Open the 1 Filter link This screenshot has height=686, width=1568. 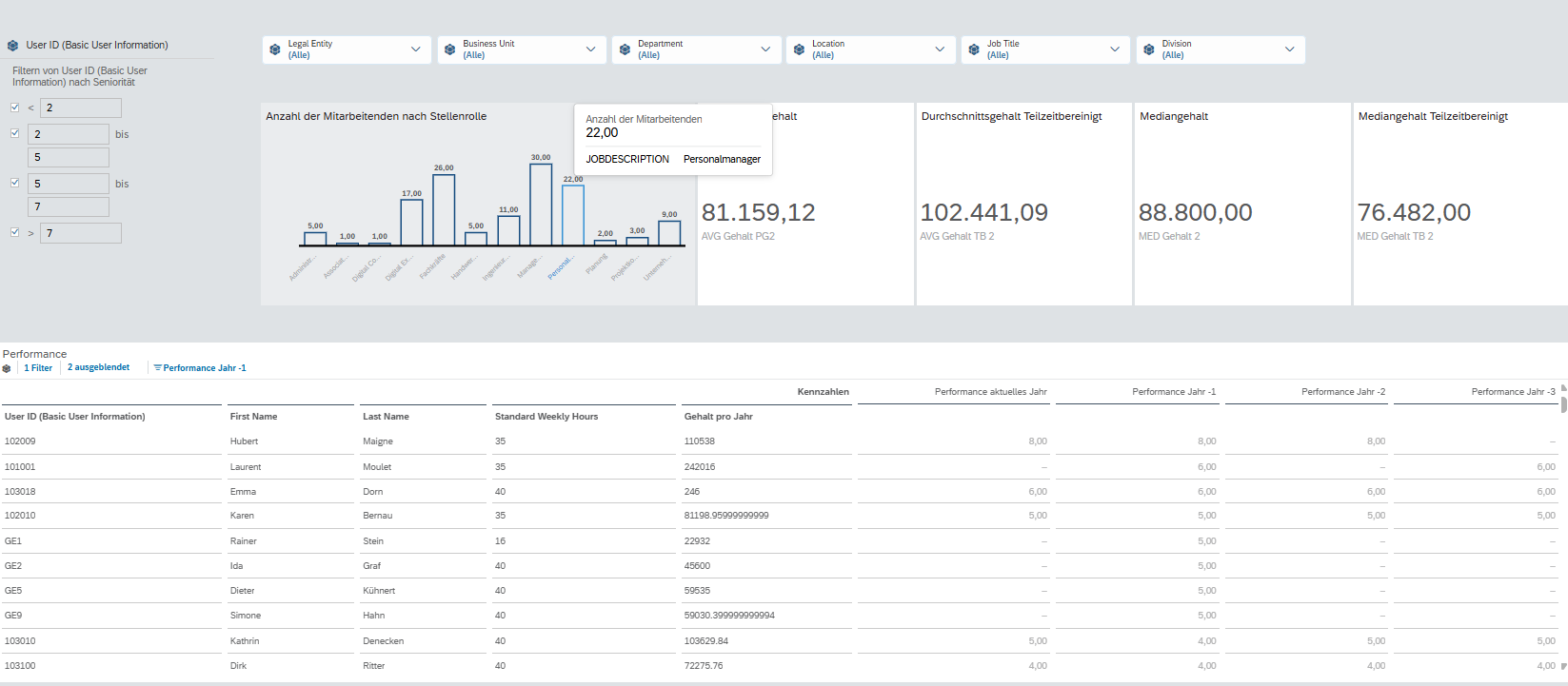click(38, 368)
